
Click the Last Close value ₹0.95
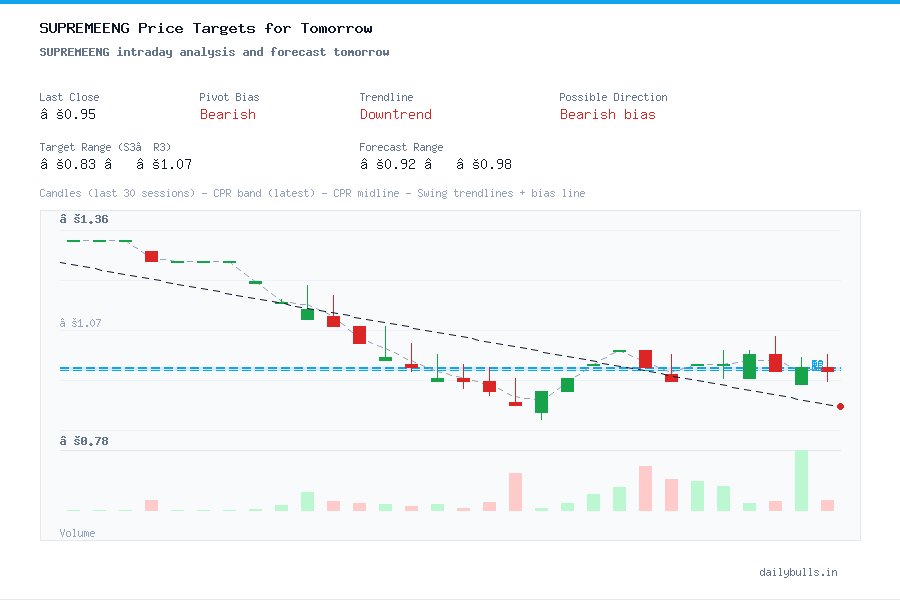69,114
